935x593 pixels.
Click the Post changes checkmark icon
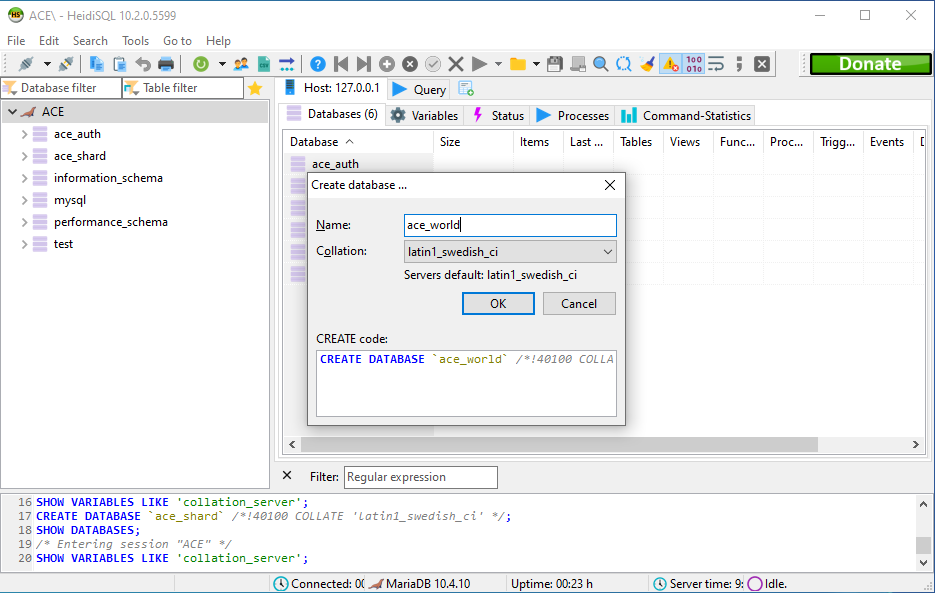(433, 64)
